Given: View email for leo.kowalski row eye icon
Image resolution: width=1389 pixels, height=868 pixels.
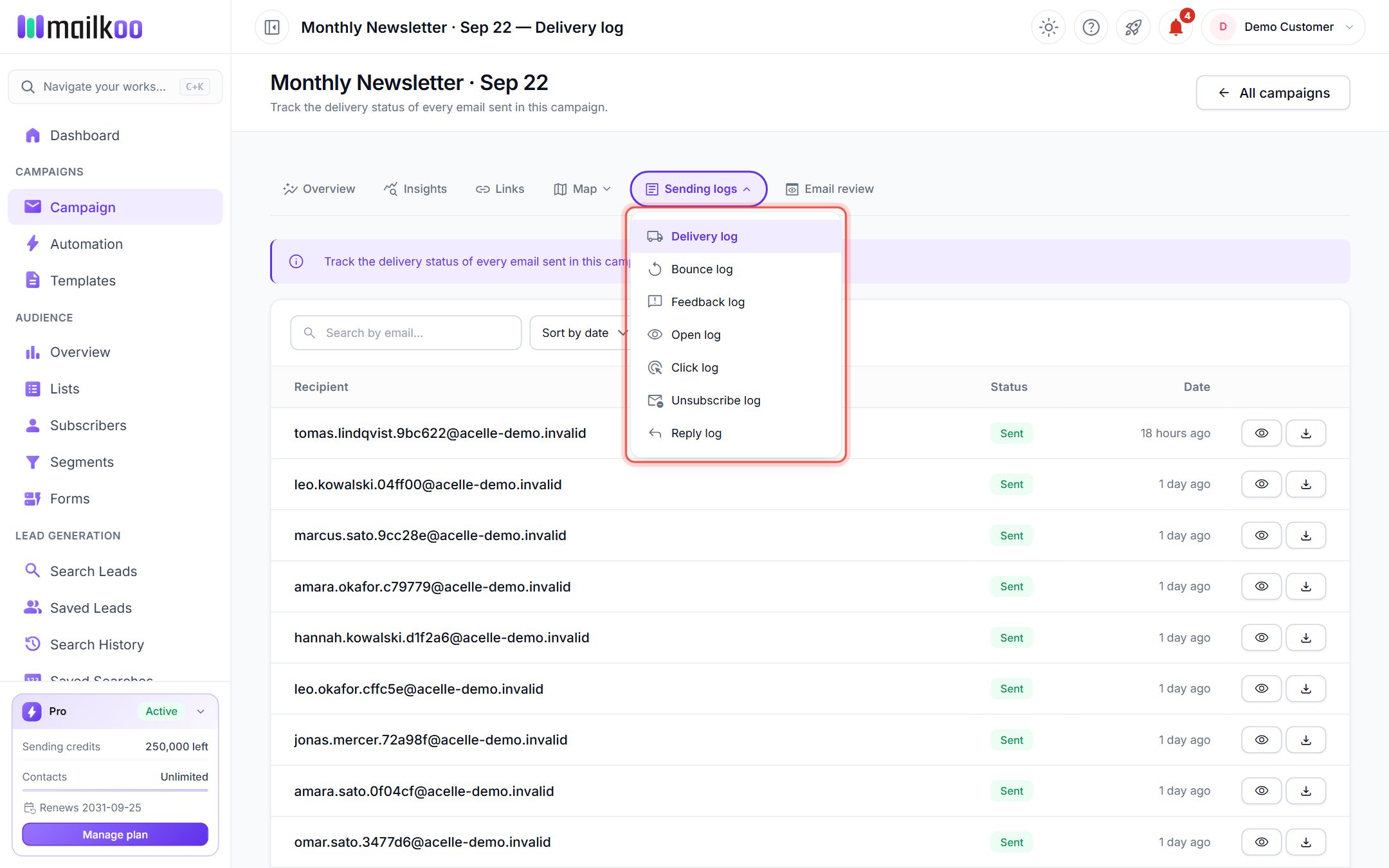Looking at the screenshot, I should pos(1261,484).
